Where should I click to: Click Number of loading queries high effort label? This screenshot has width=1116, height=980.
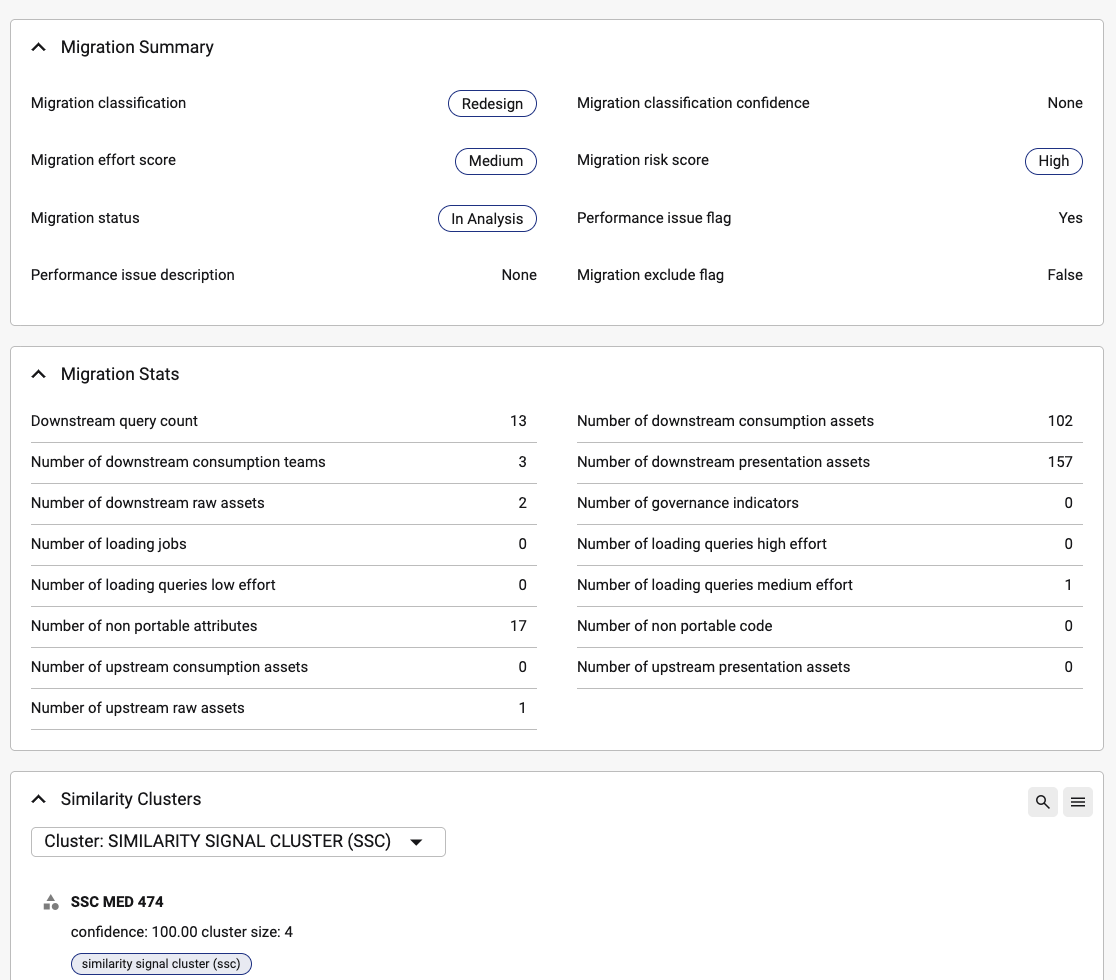[702, 544]
